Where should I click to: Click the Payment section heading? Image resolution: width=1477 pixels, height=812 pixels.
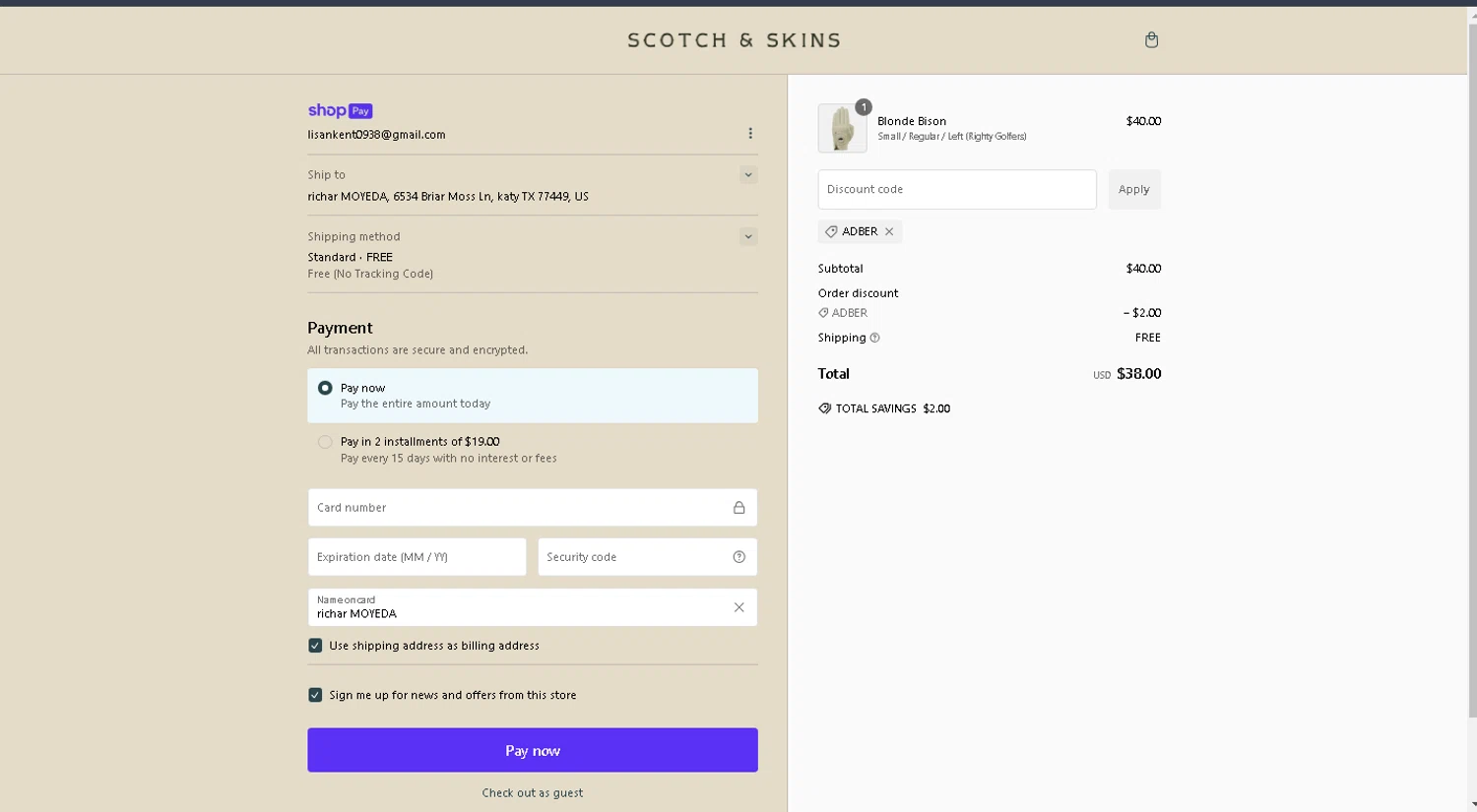[x=340, y=328]
